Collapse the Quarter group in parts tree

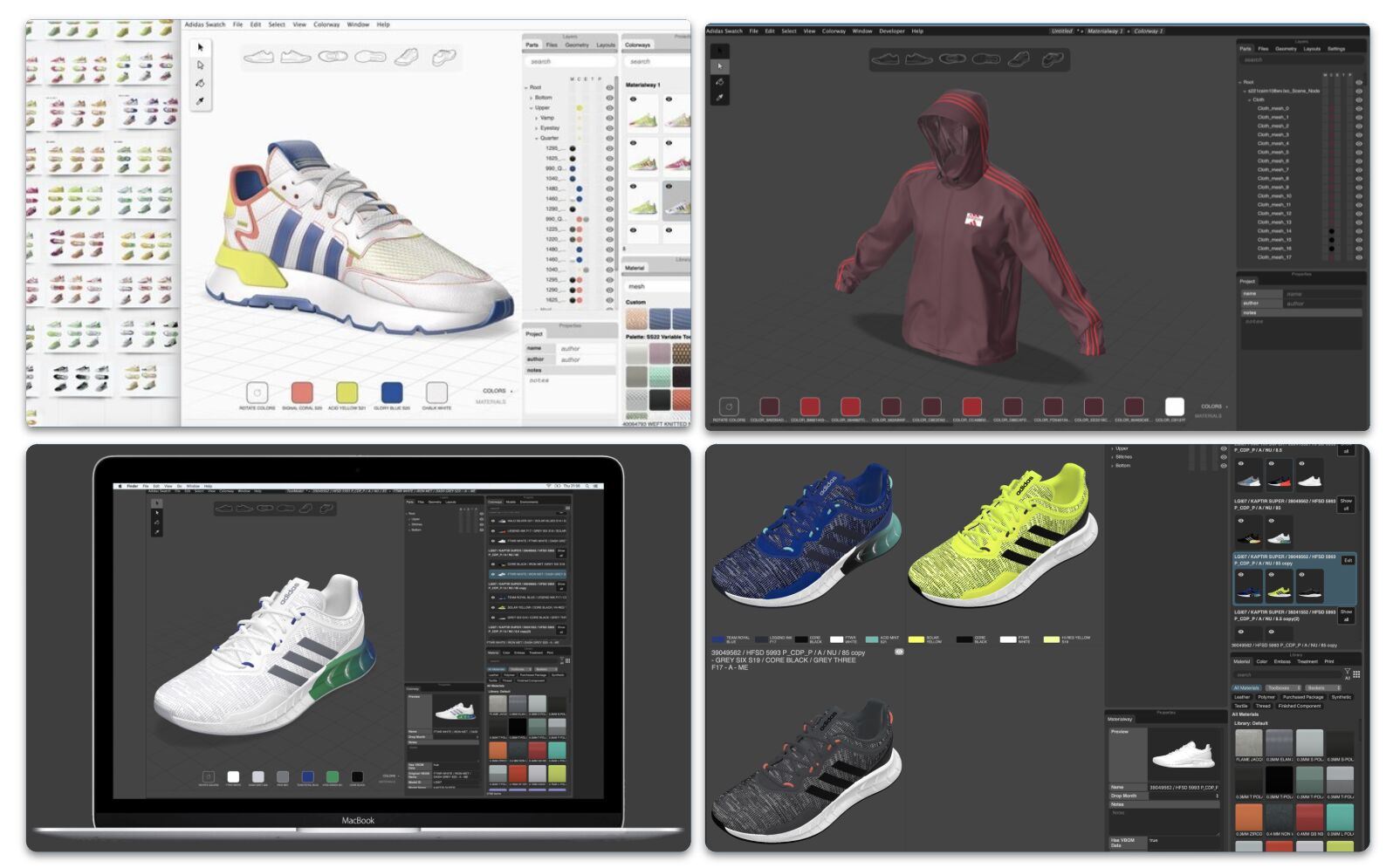(537, 139)
